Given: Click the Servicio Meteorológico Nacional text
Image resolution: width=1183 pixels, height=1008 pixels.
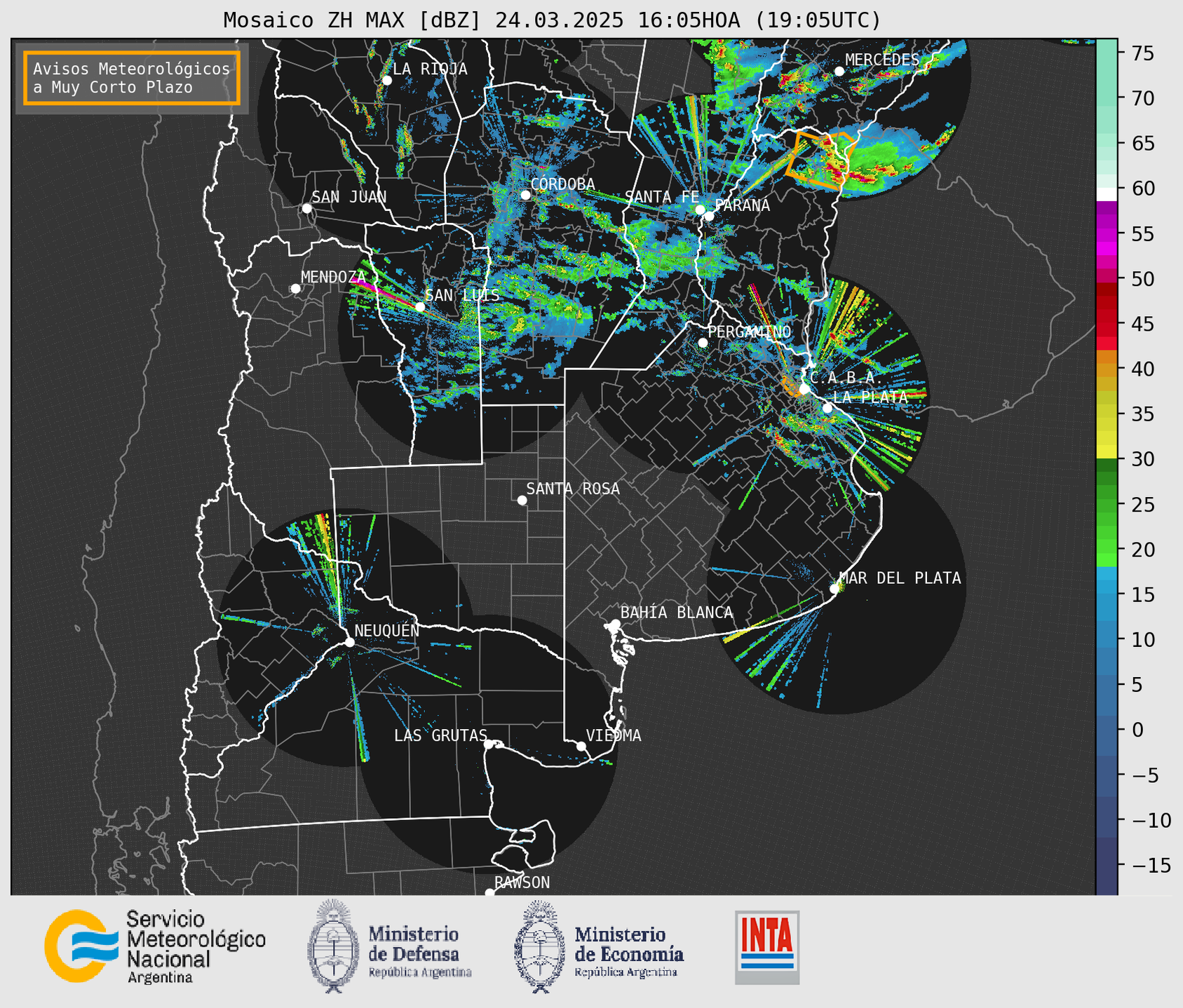Looking at the screenshot, I should pos(196,946).
